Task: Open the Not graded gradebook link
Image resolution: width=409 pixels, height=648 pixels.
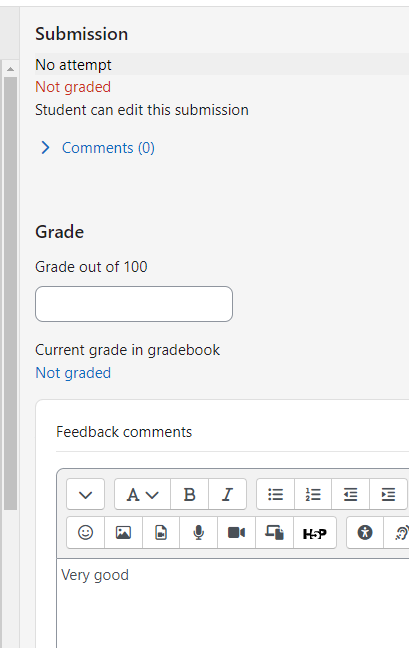Action: coord(73,373)
